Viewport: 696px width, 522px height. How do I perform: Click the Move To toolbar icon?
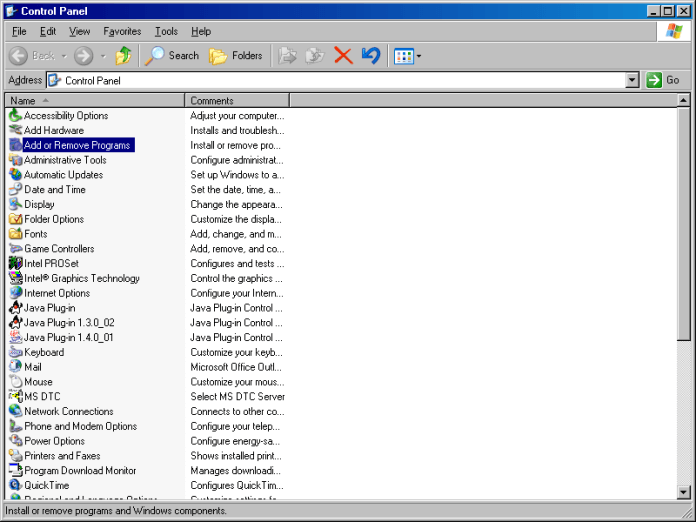(287, 56)
